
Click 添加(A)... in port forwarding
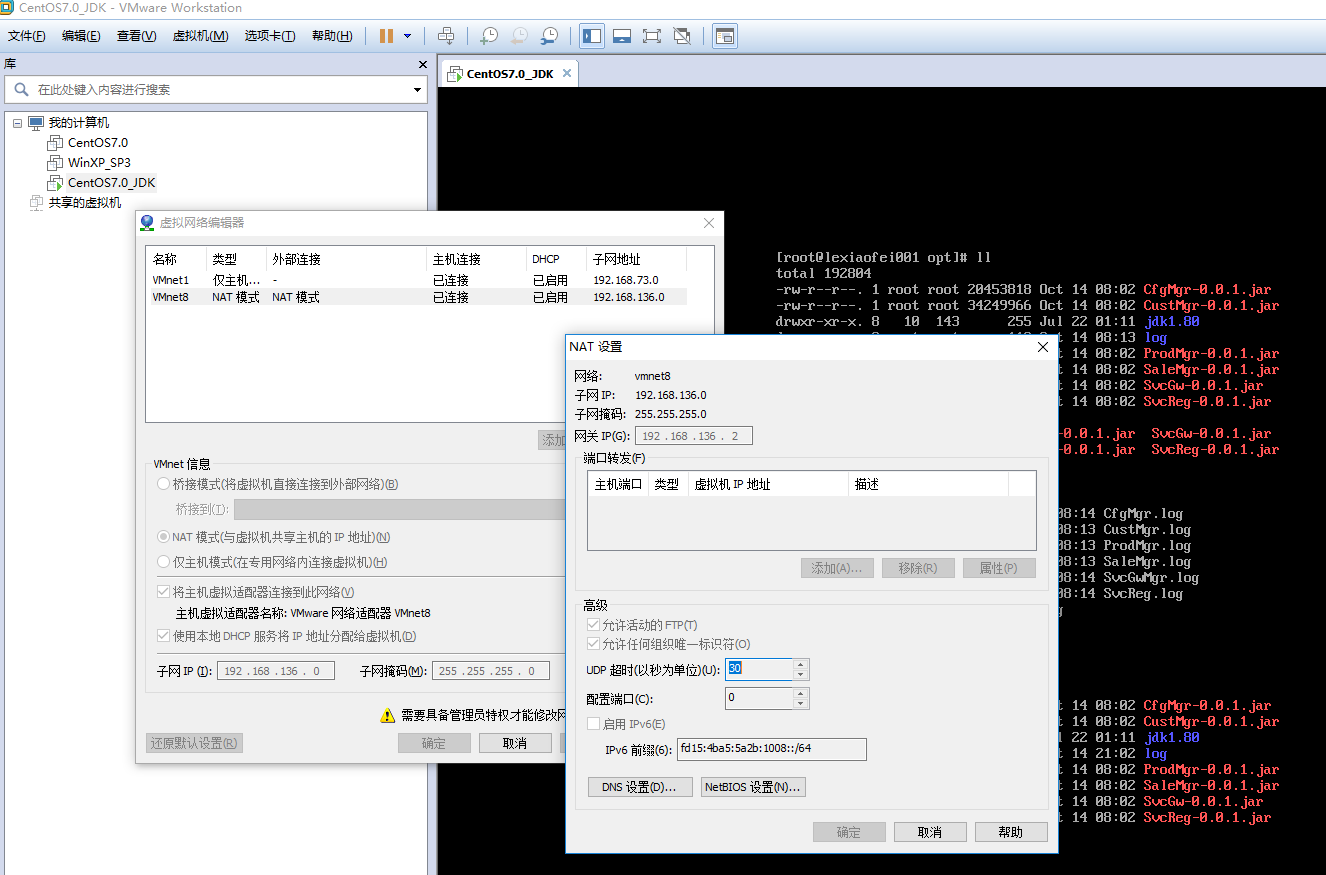click(x=837, y=568)
